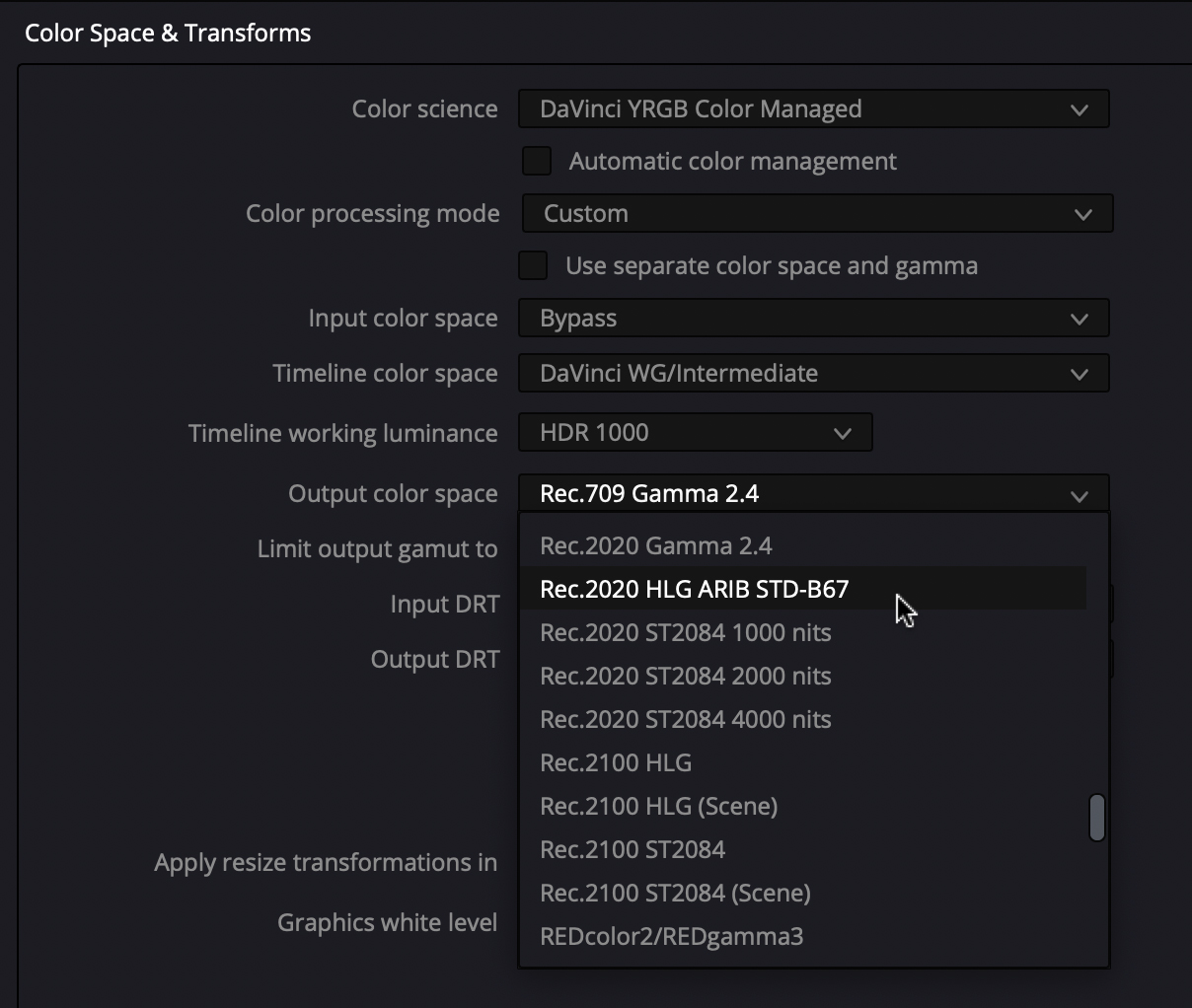
Task: Open the Color science dropdown
Action: [x=813, y=108]
